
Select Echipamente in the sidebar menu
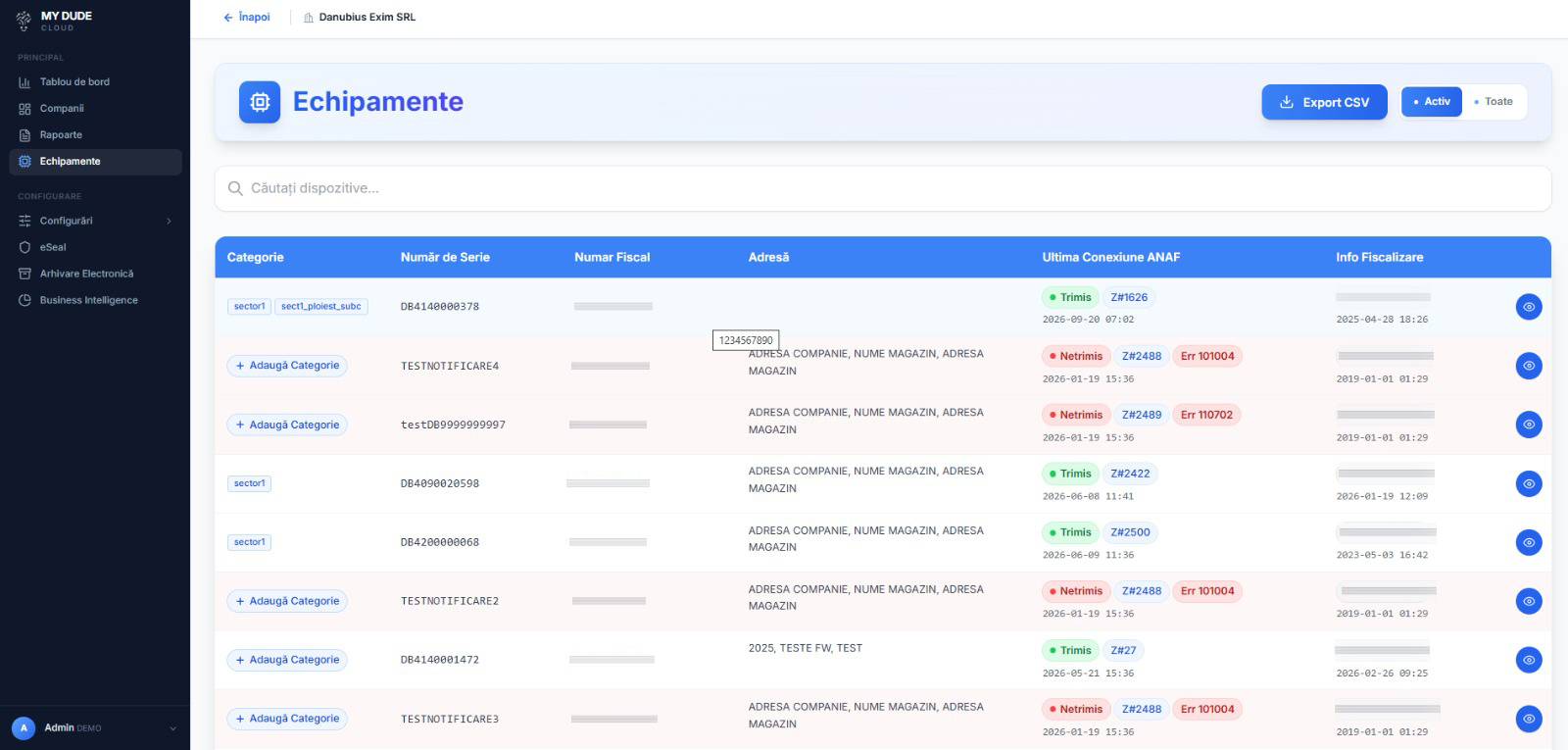pyautogui.click(x=95, y=162)
